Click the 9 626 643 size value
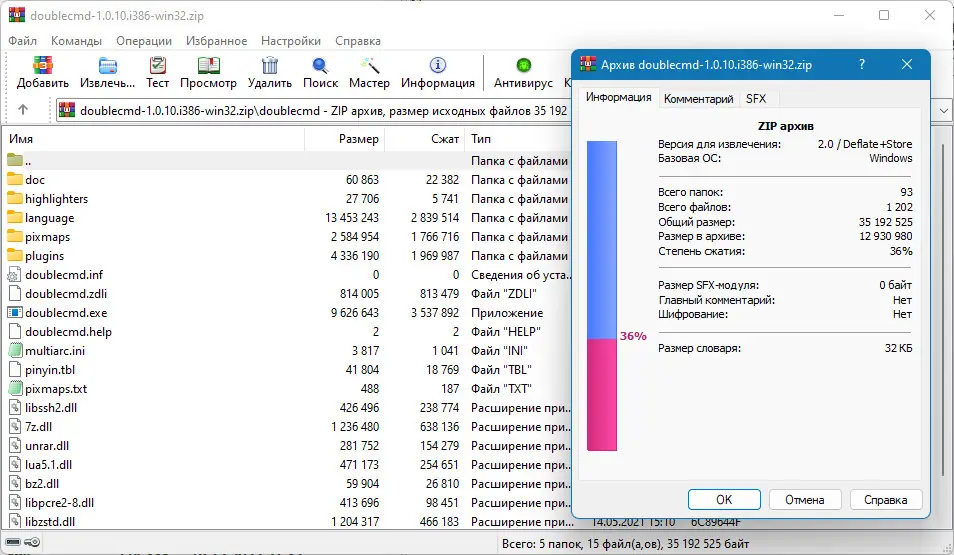The image size is (954, 555). [x=355, y=312]
